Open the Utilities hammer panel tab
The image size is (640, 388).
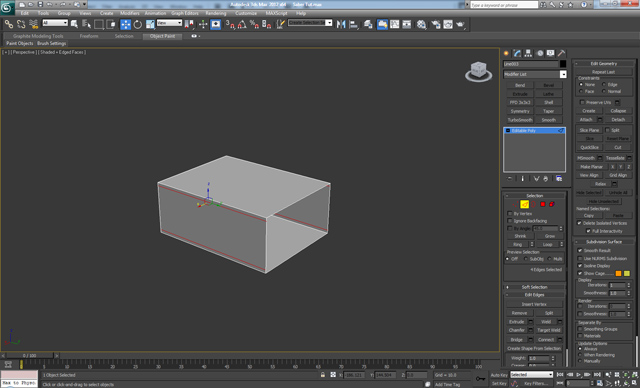(x=562, y=53)
